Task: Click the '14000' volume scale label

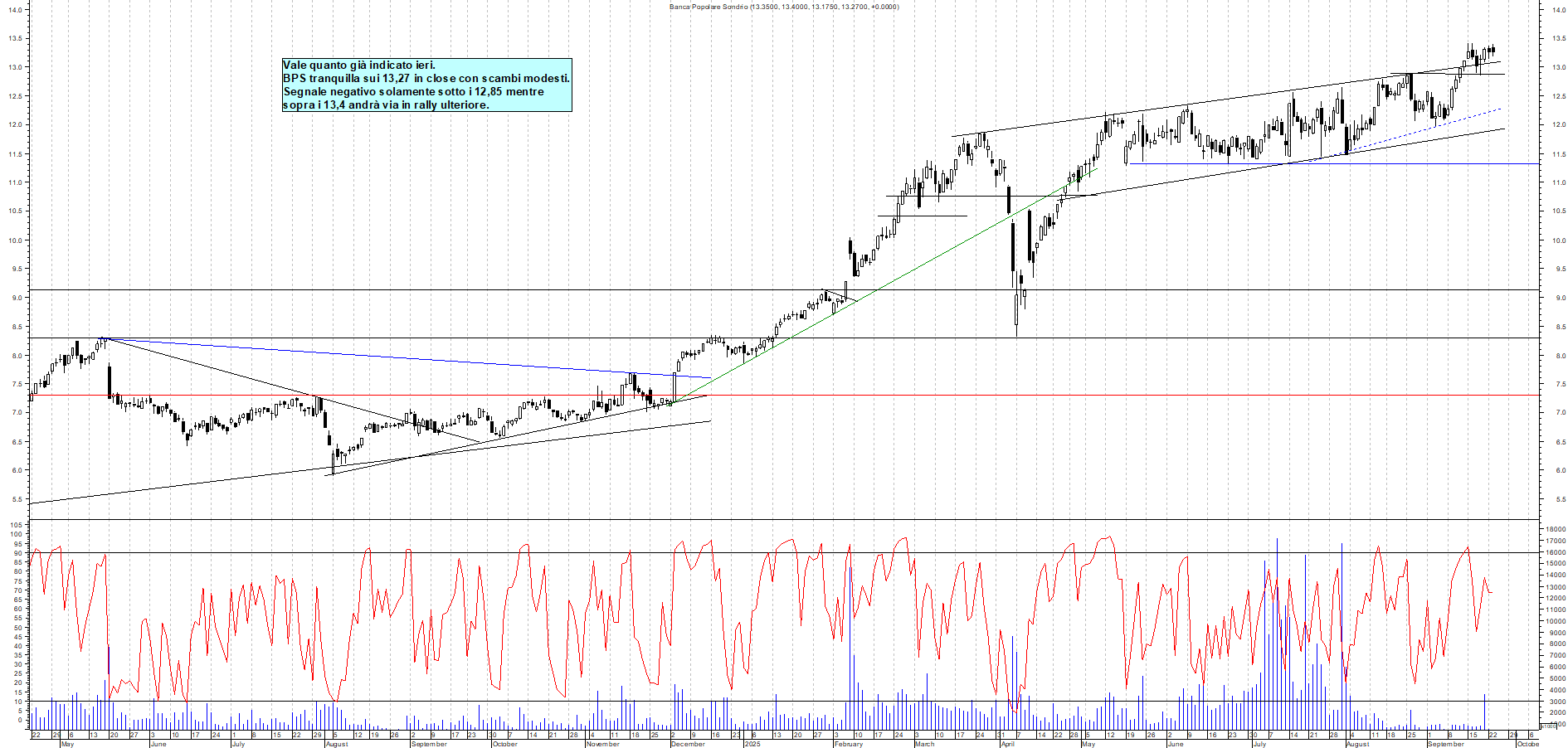Action: 1556,575
